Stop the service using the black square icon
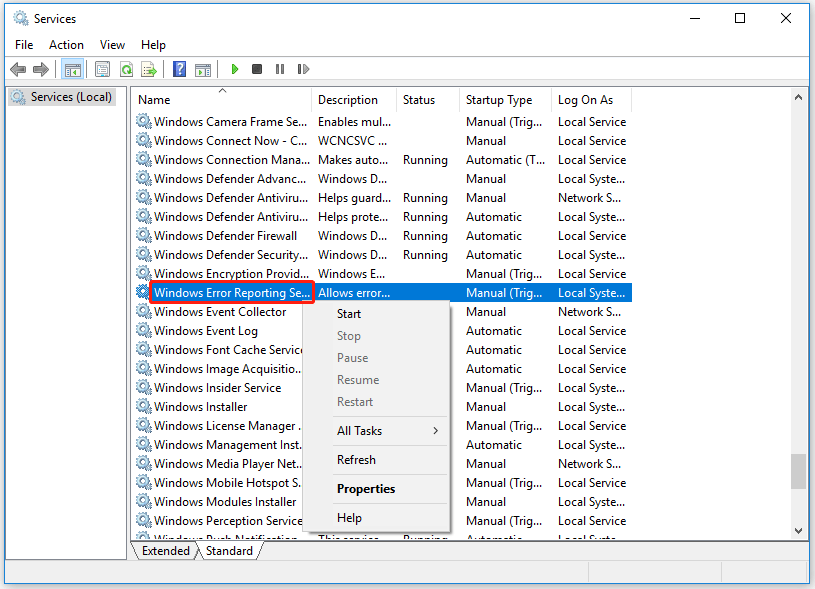This screenshot has height=589, width=815. click(x=257, y=69)
